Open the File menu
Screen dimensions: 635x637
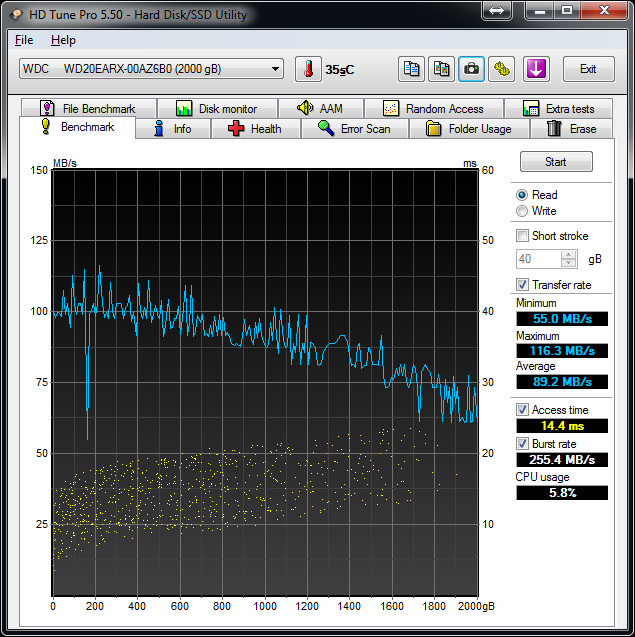(24, 40)
